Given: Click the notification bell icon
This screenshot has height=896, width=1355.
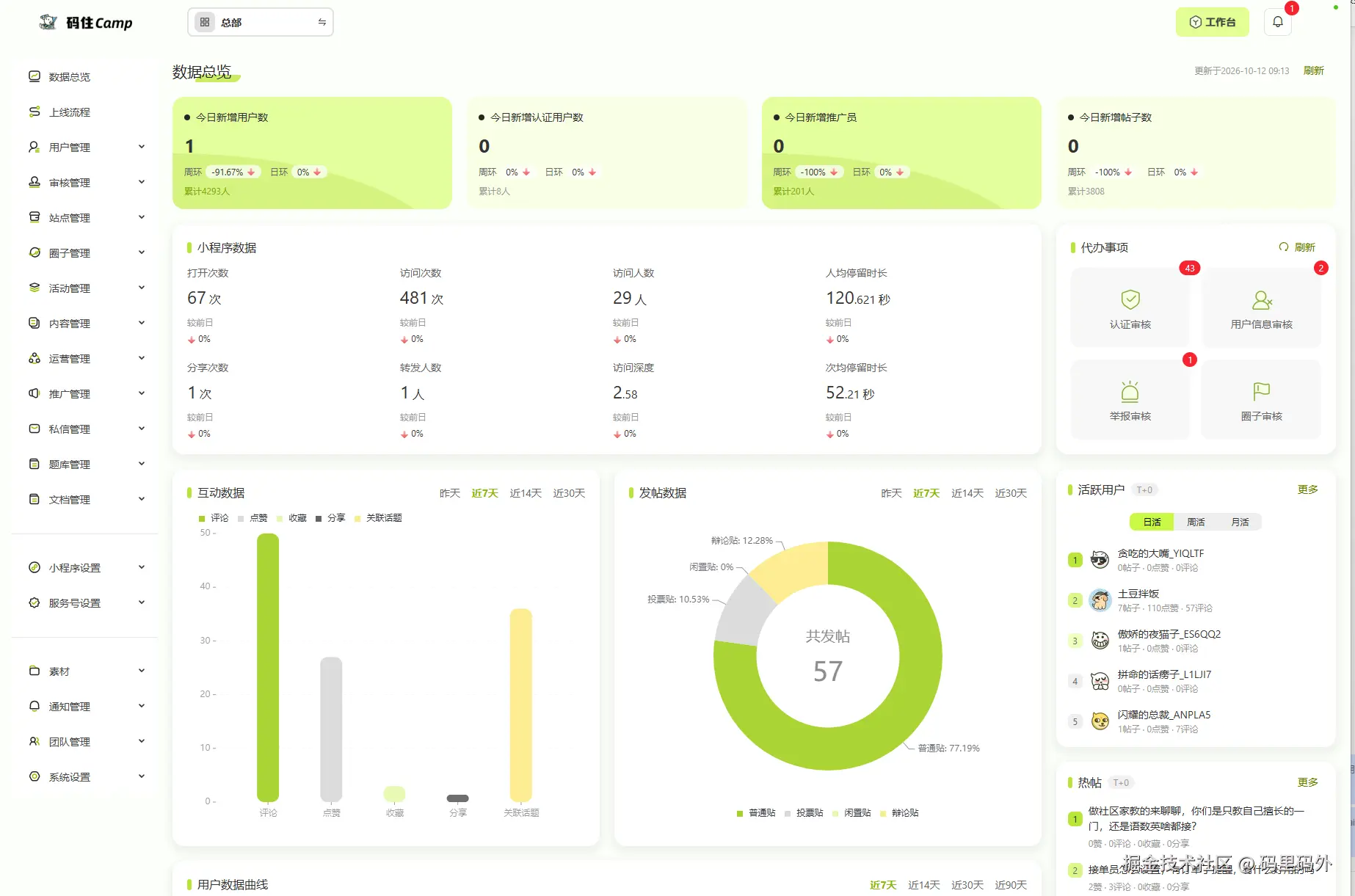Looking at the screenshot, I should click(x=1277, y=22).
